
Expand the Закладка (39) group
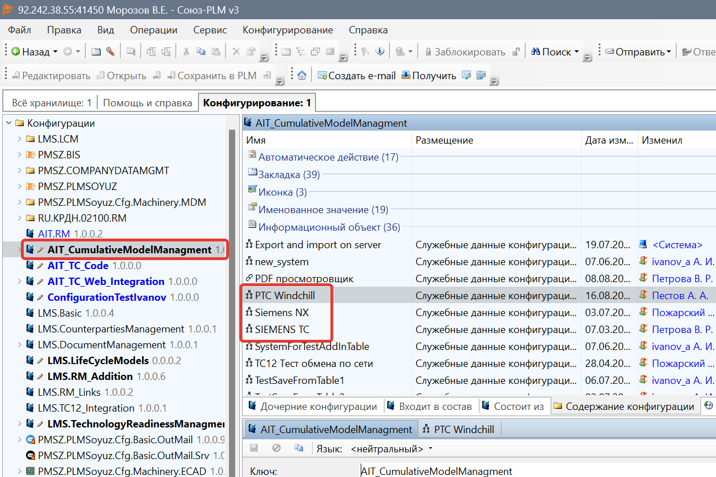289,174
